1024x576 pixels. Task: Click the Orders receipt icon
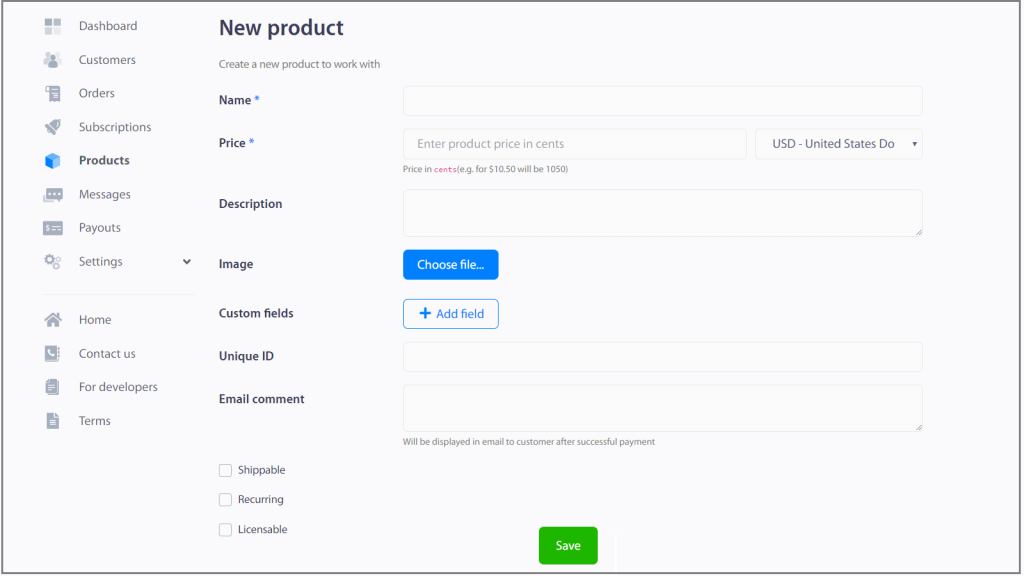pyautogui.click(x=53, y=93)
